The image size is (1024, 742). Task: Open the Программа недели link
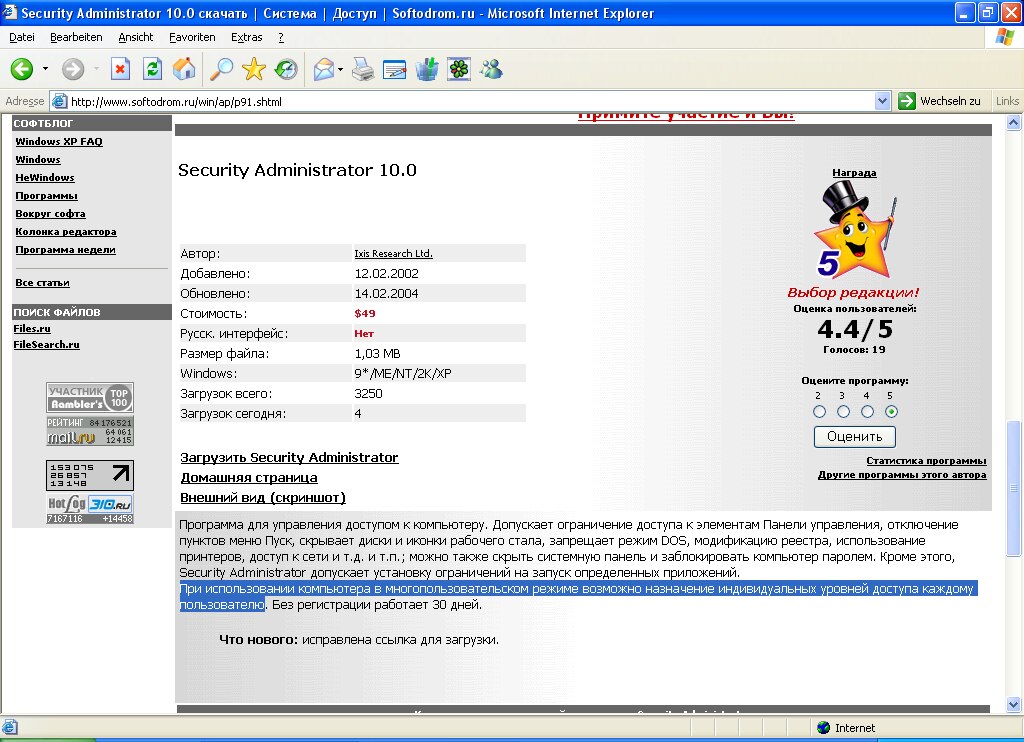(x=65, y=250)
